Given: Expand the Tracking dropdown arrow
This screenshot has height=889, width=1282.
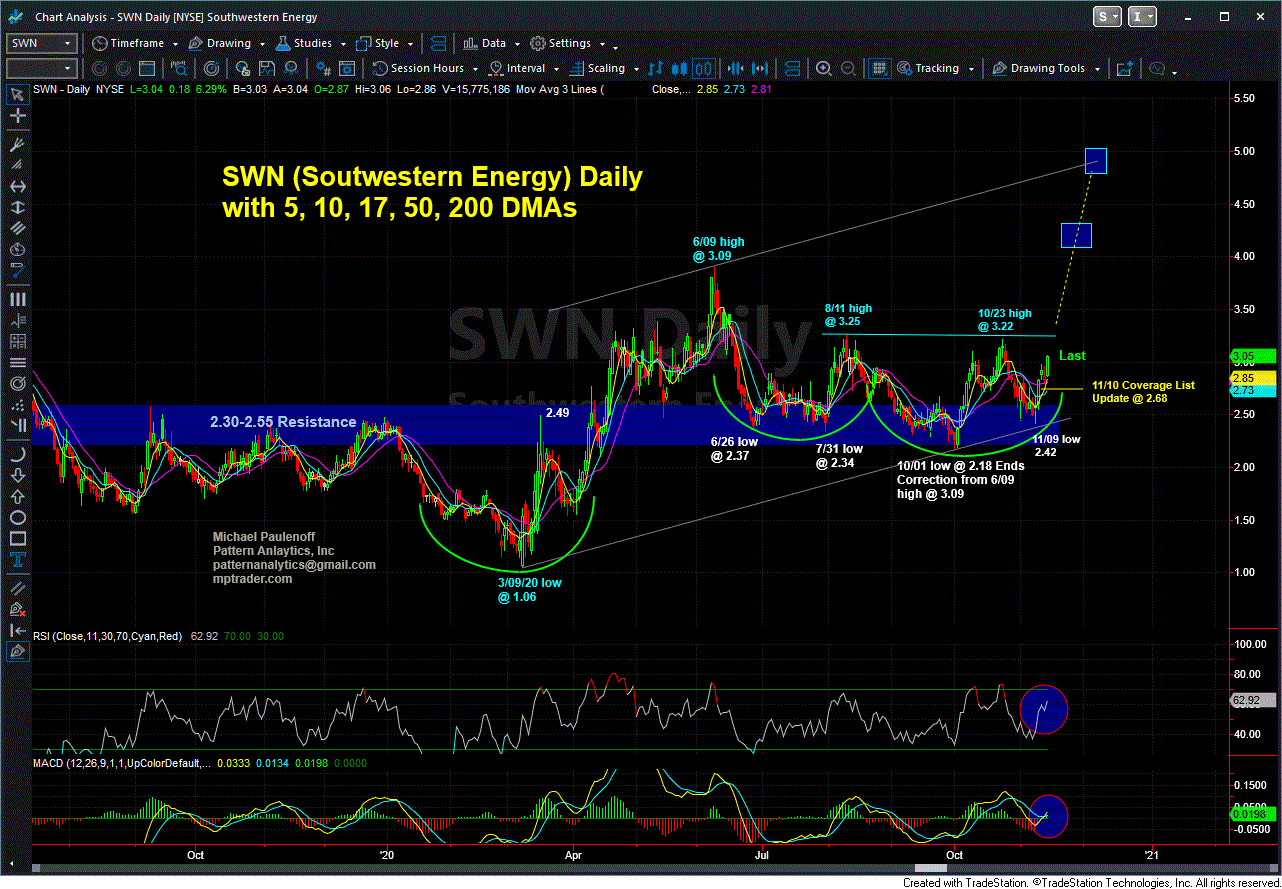Looking at the screenshot, I should coord(969,70).
